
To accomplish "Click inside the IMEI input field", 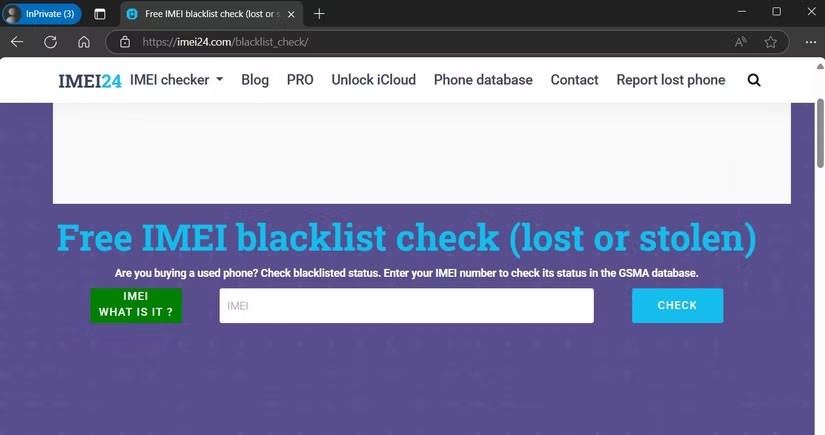I will 406,306.
